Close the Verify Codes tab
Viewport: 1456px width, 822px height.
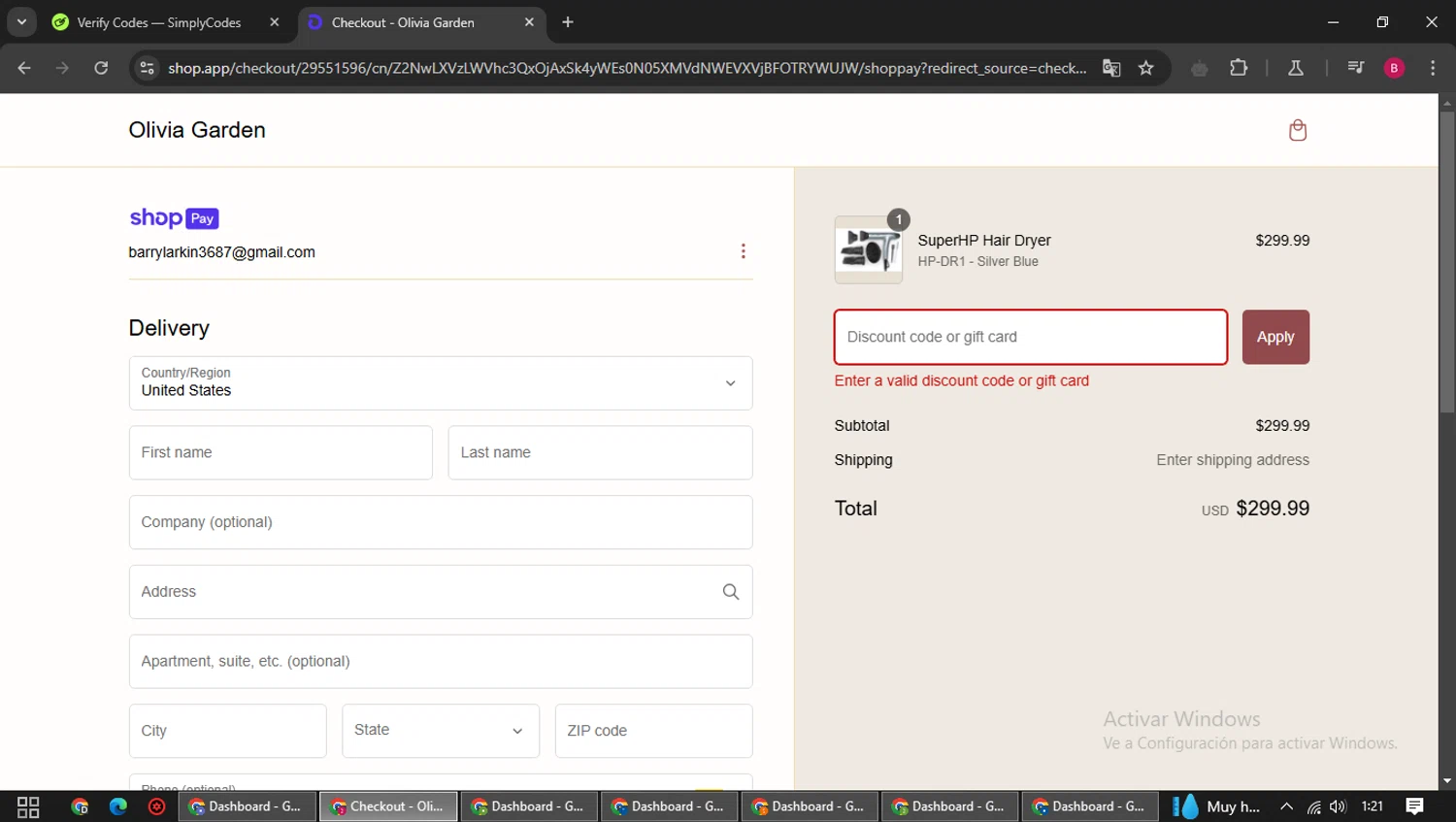tap(275, 22)
